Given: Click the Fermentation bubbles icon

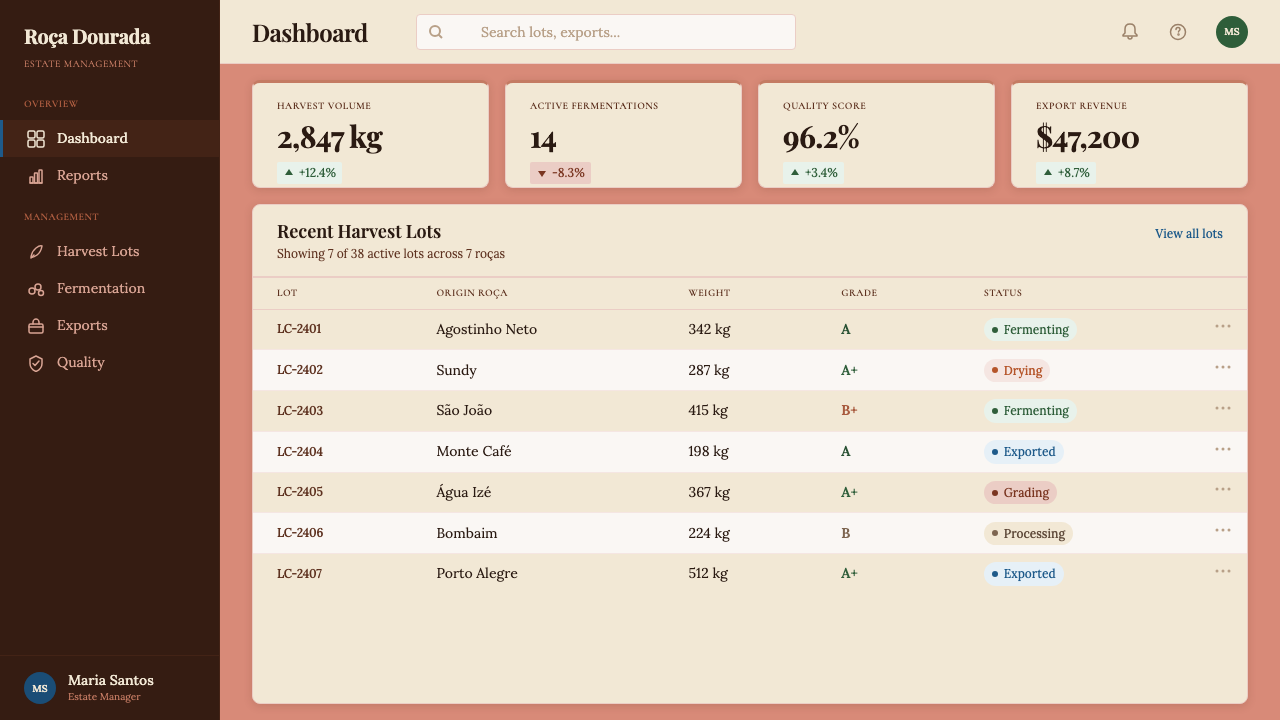Looking at the screenshot, I should point(36,289).
